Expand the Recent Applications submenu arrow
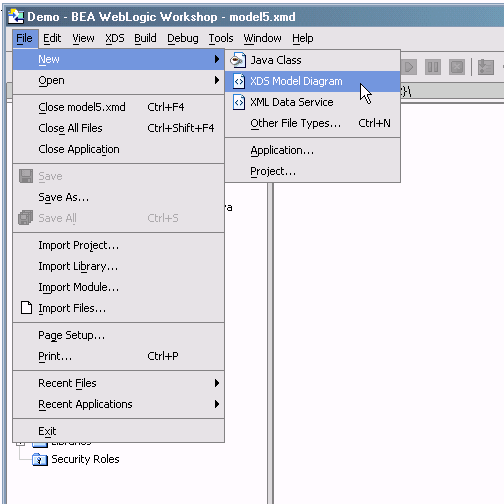Viewport: 504px width, 504px height. coord(217,404)
